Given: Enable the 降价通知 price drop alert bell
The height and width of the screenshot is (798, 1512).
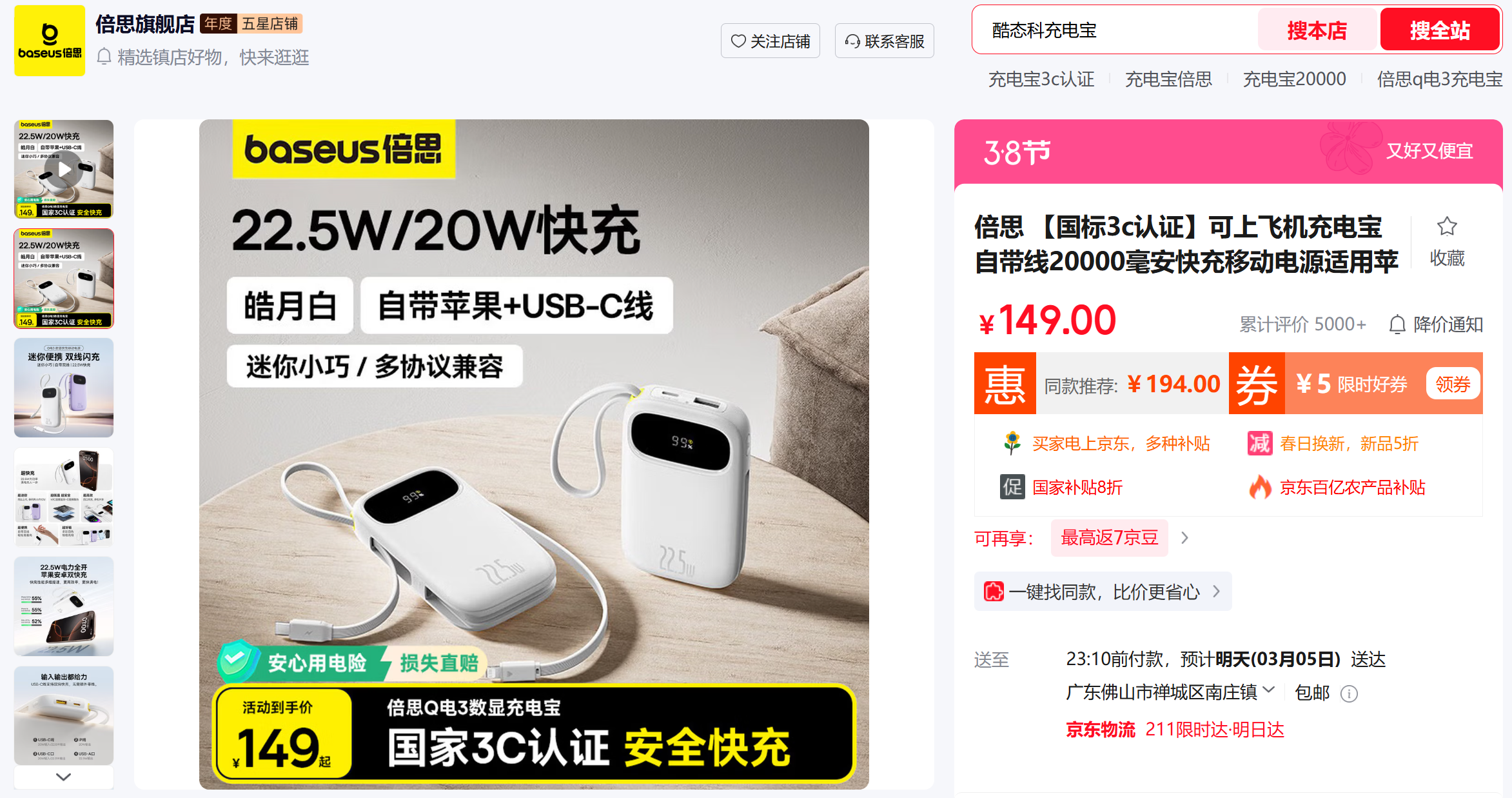Looking at the screenshot, I should [1397, 324].
